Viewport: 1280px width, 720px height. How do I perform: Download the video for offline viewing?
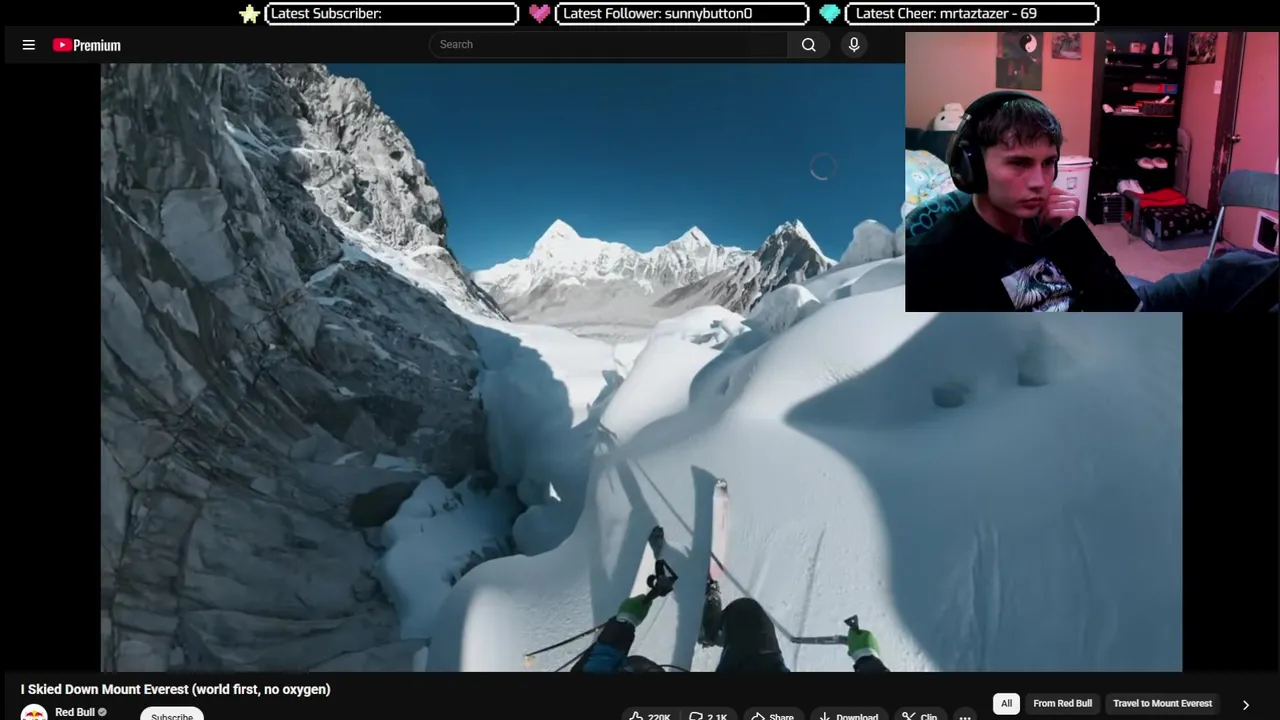tap(848, 716)
